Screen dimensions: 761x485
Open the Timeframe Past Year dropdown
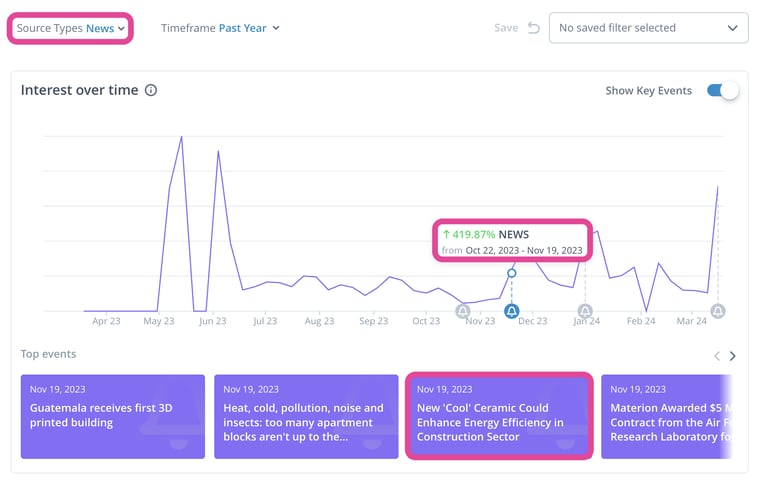point(220,28)
